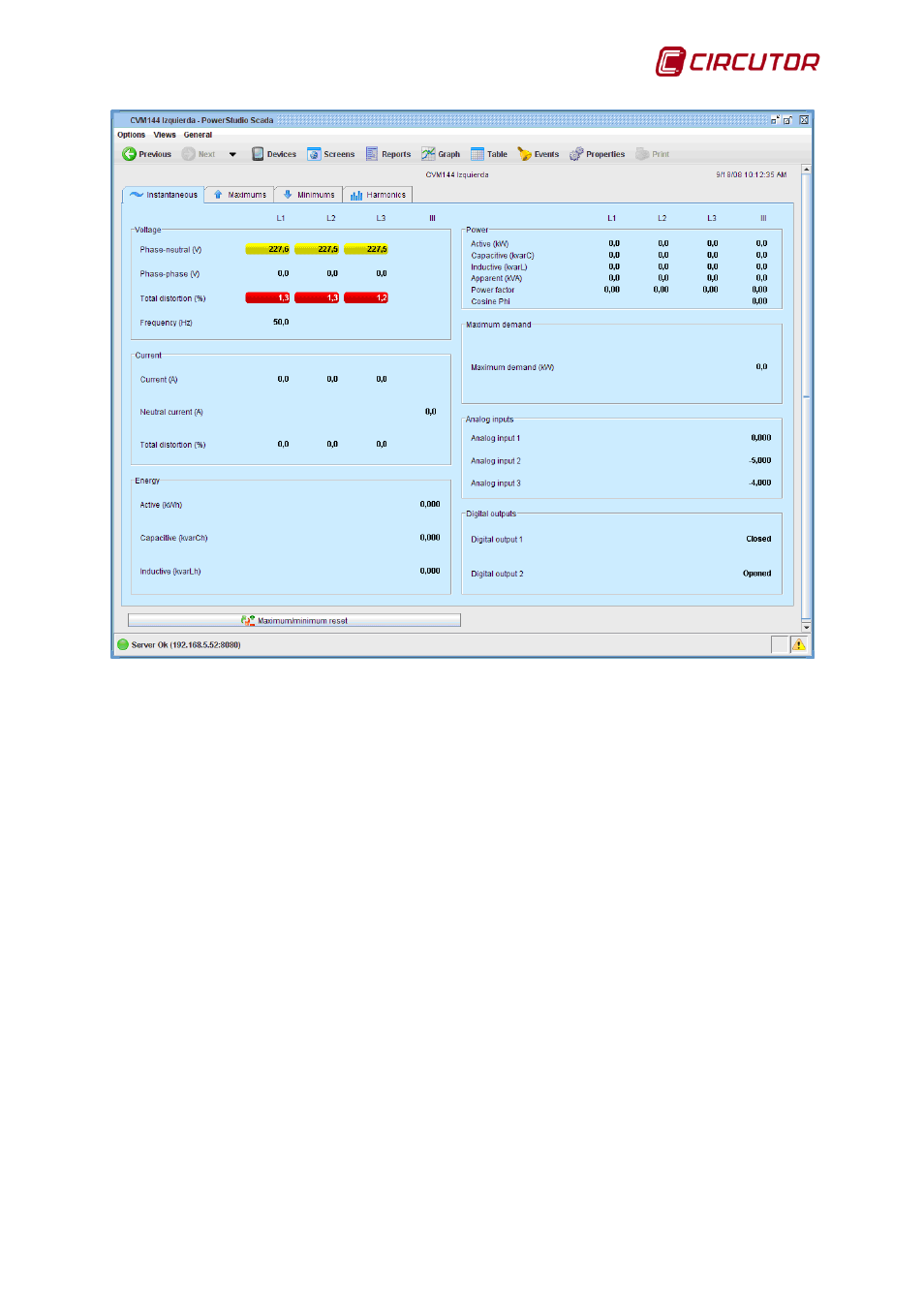Click the empty status box beside warning icon

(x=780, y=644)
